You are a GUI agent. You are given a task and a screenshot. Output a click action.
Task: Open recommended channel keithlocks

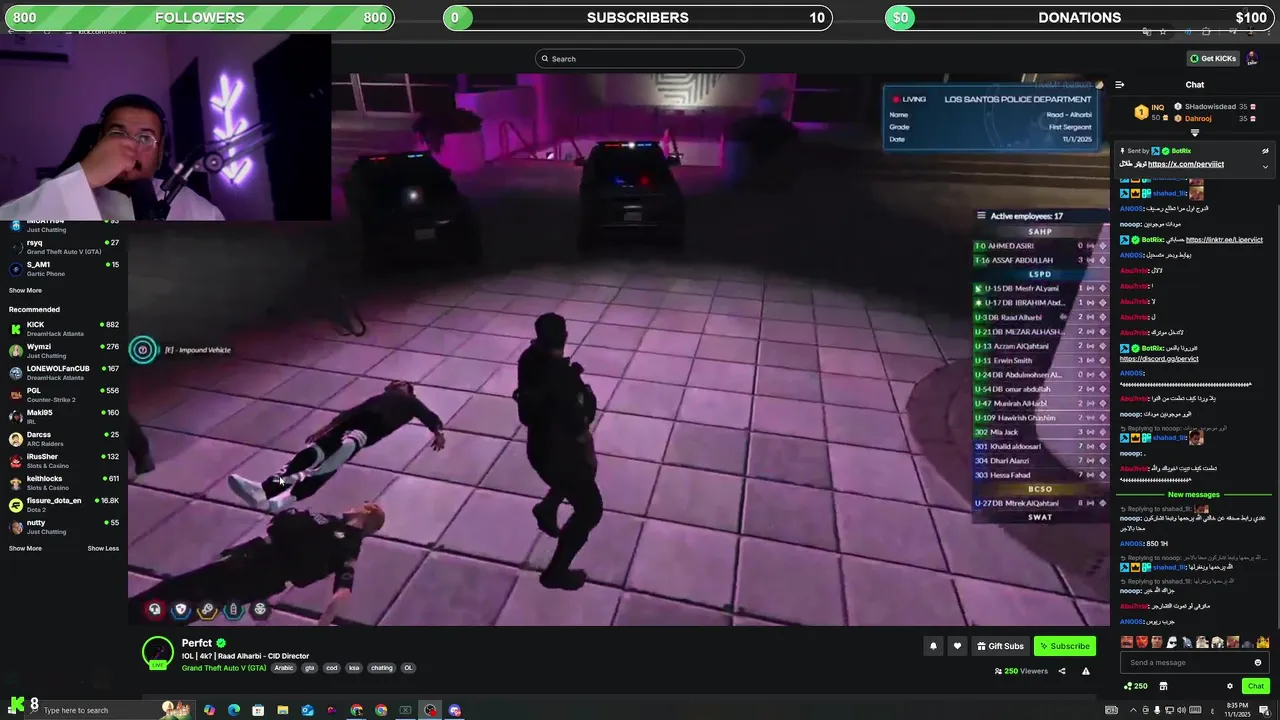(x=64, y=482)
